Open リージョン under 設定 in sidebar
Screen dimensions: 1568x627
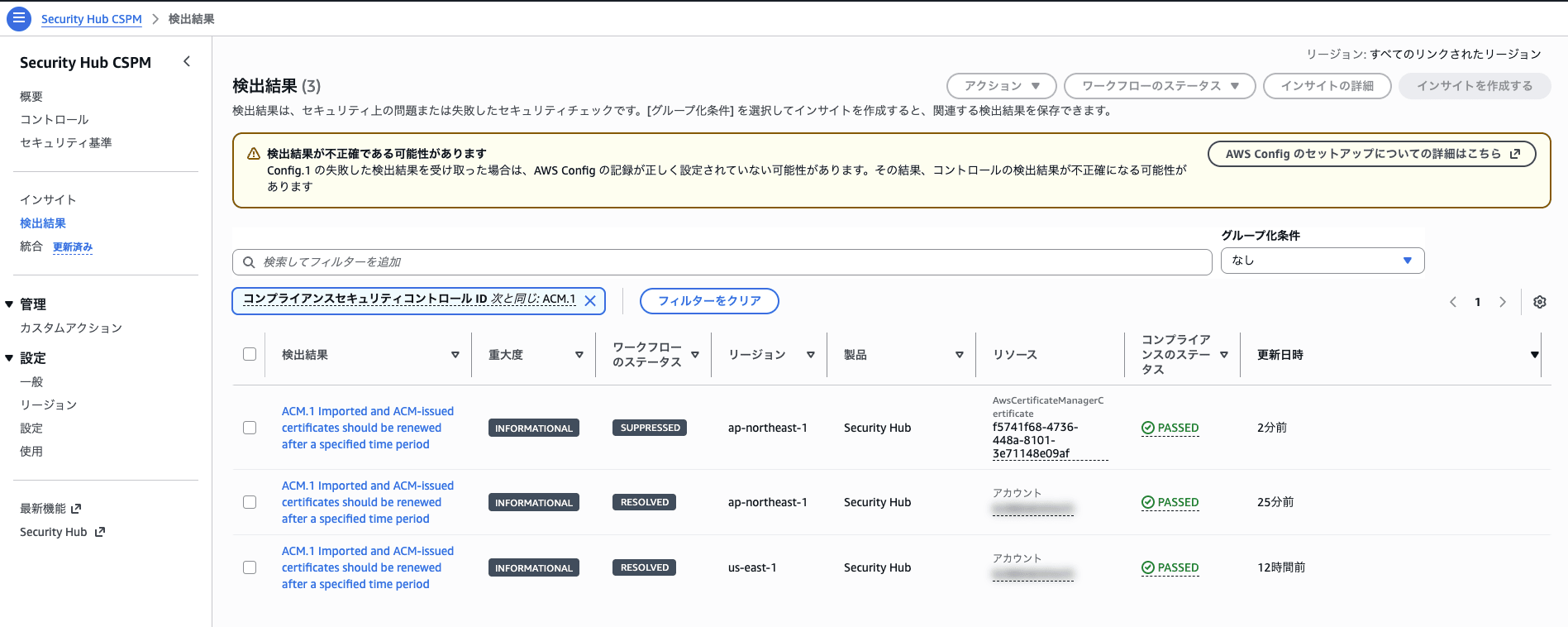pos(49,405)
